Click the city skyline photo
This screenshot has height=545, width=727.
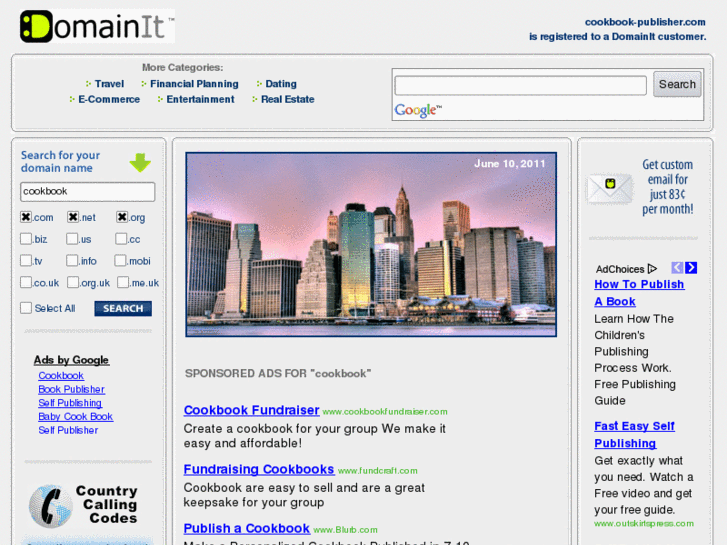pos(371,244)
